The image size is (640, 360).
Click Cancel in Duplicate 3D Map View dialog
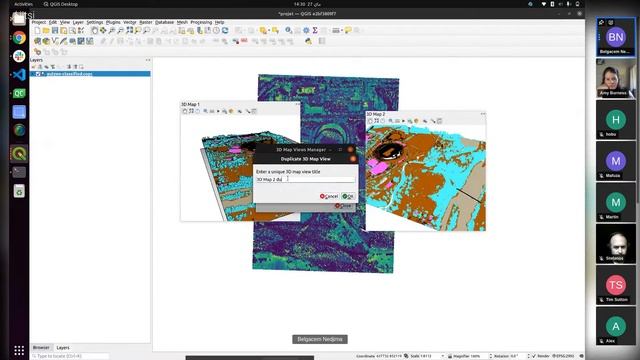(329, 196)
